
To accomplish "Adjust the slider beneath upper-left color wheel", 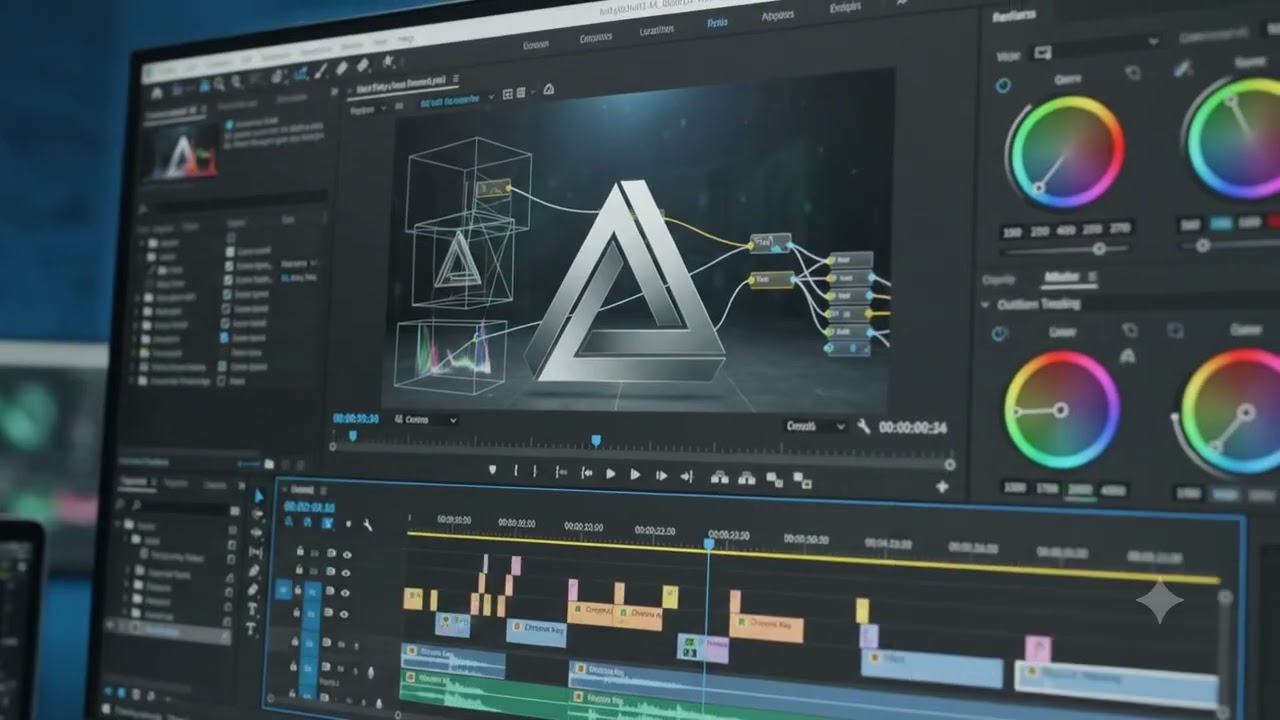I will pos(1099,249).
